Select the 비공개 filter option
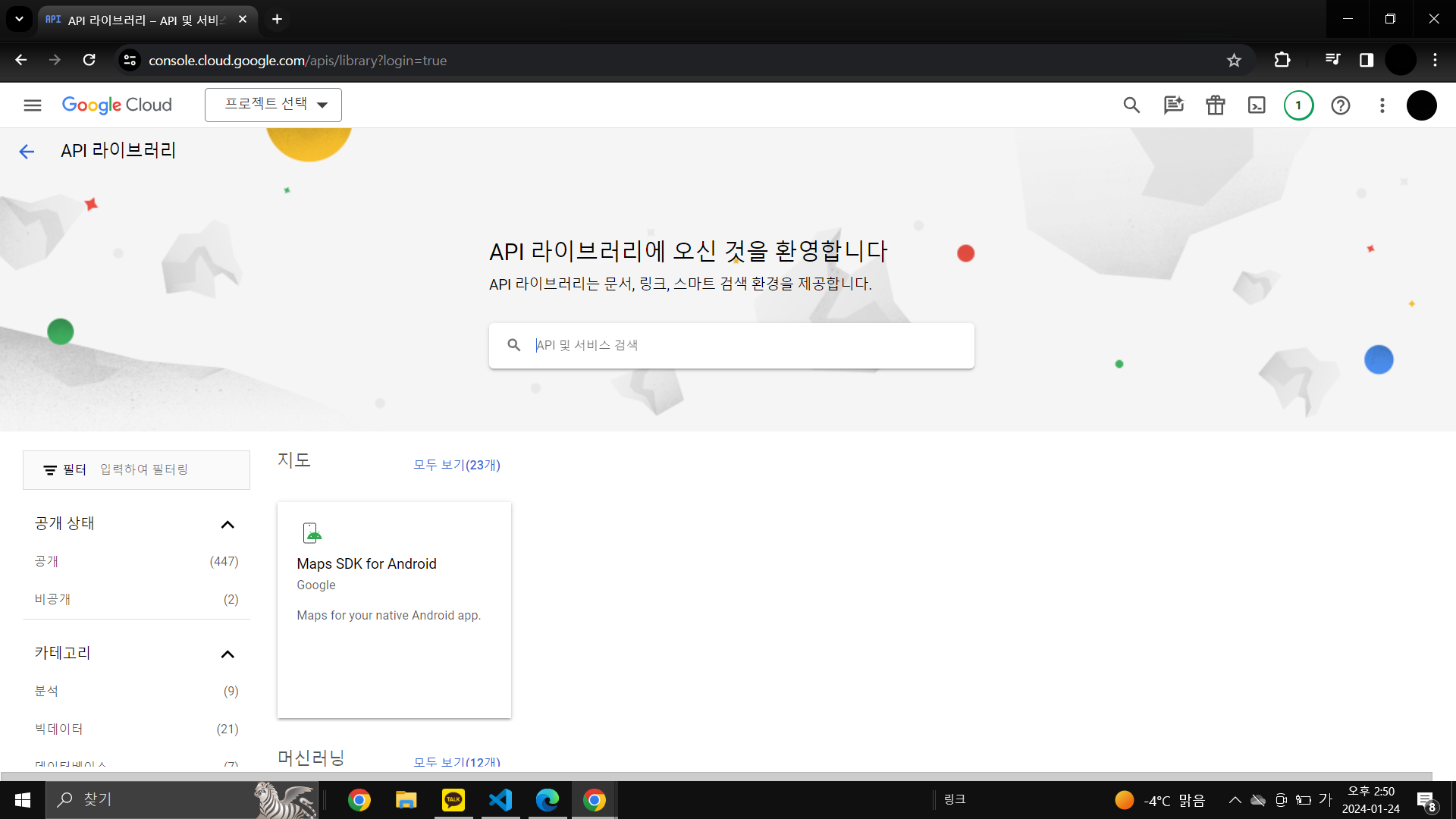Viewport: 1456px width, 819px height. coord(52,600)
